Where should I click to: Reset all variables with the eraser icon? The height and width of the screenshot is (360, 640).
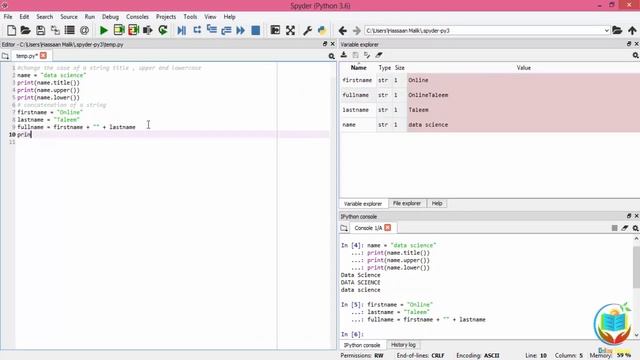379,55
